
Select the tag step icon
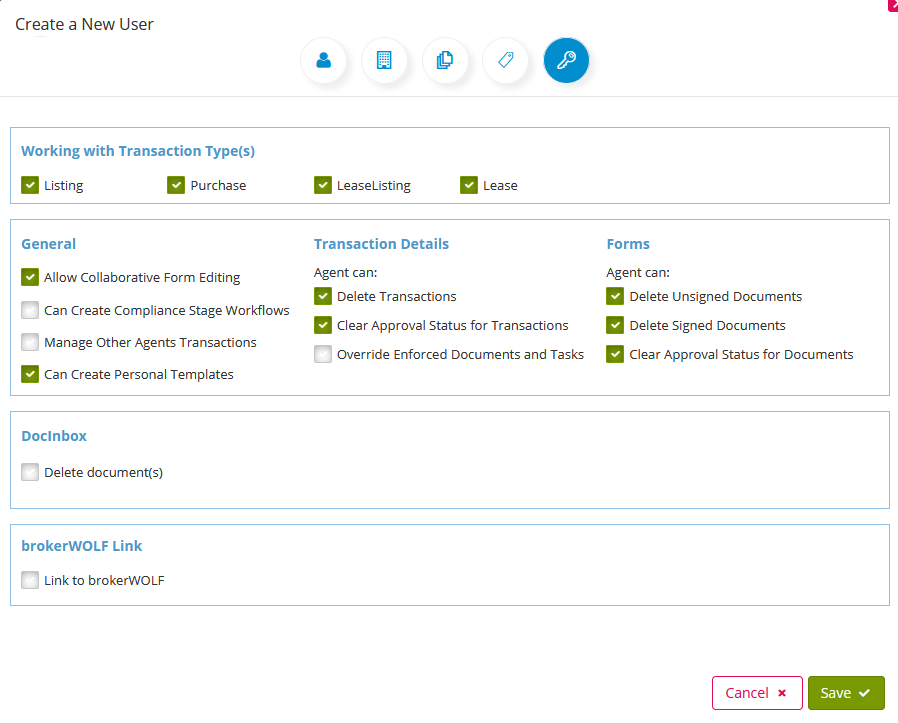click(505, 60)
